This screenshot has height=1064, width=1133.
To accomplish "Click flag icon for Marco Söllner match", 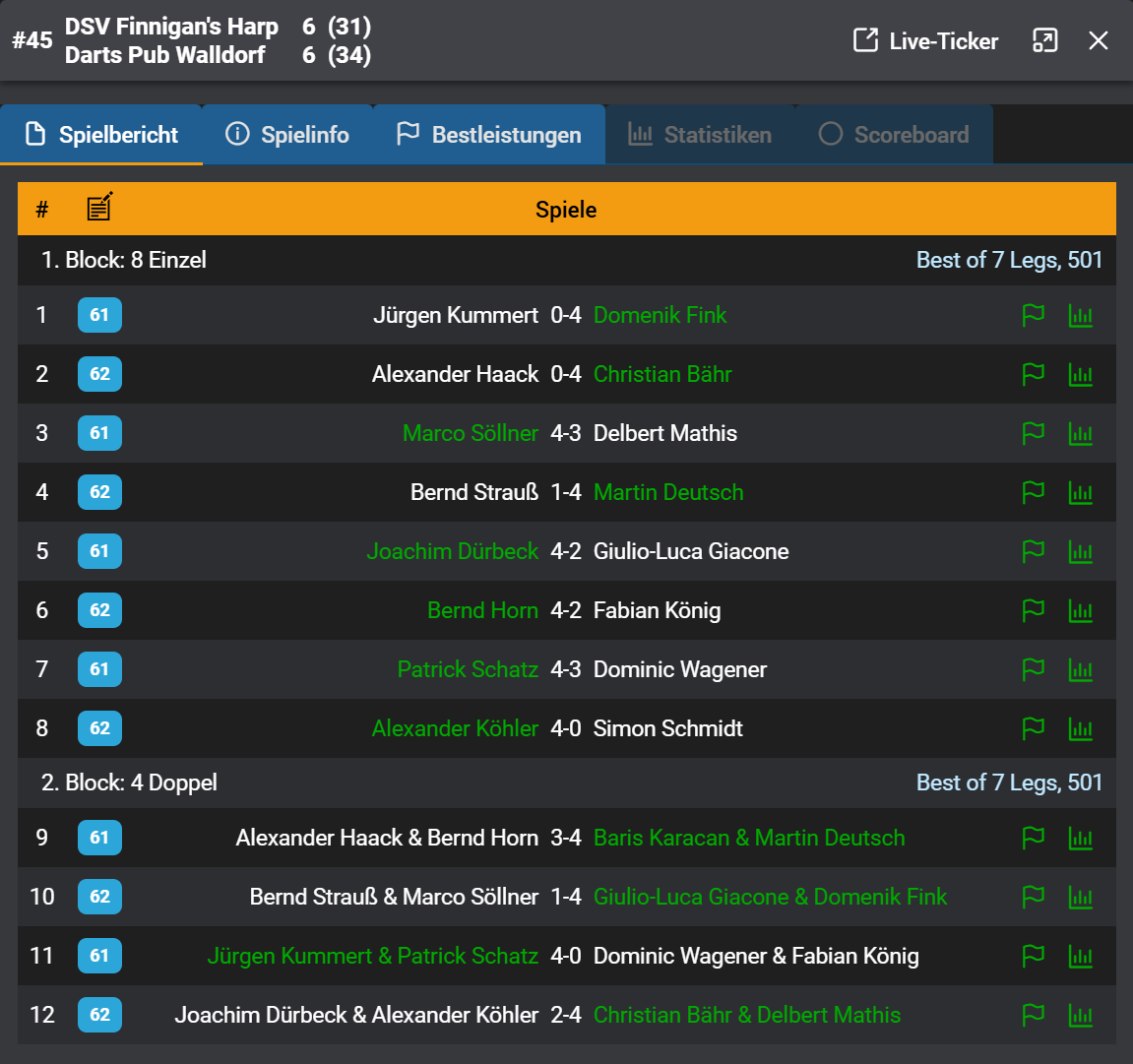I will point(1033,434).
